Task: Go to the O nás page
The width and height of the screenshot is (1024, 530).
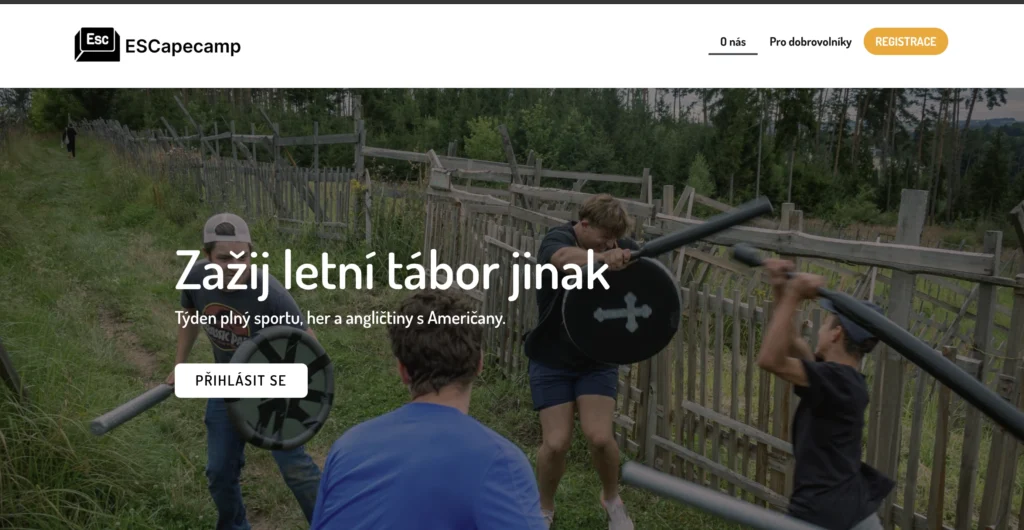Action: pyautogui.click(x=733, y=42)
